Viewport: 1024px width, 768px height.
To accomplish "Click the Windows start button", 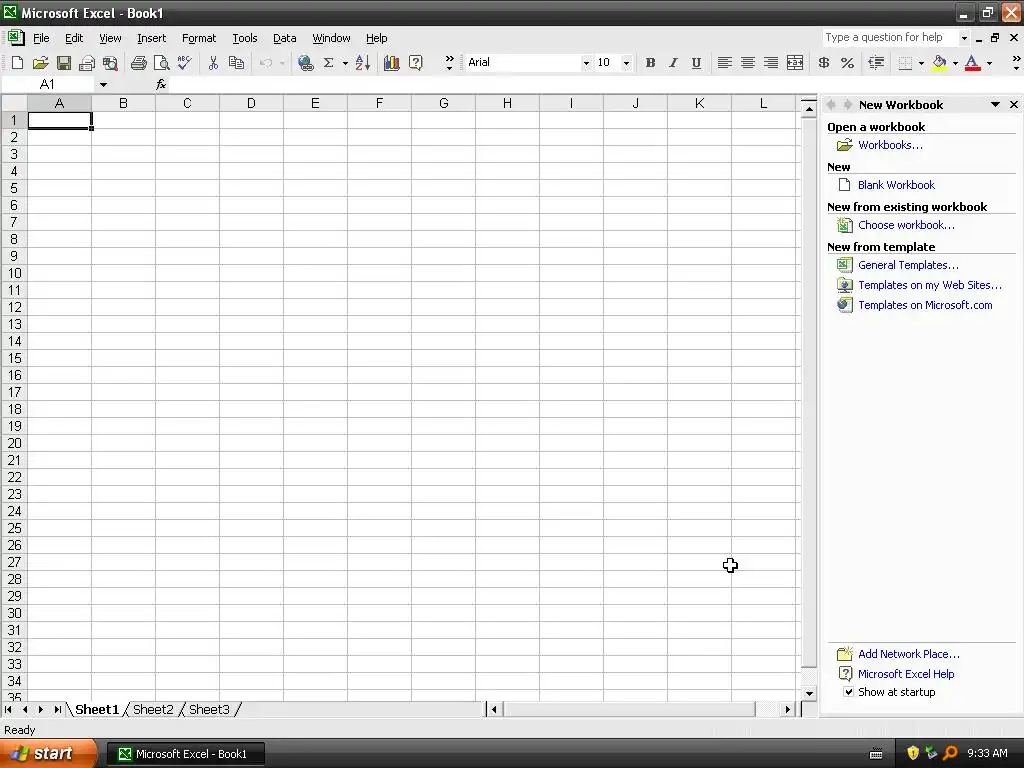I will (x=48, y=754).
